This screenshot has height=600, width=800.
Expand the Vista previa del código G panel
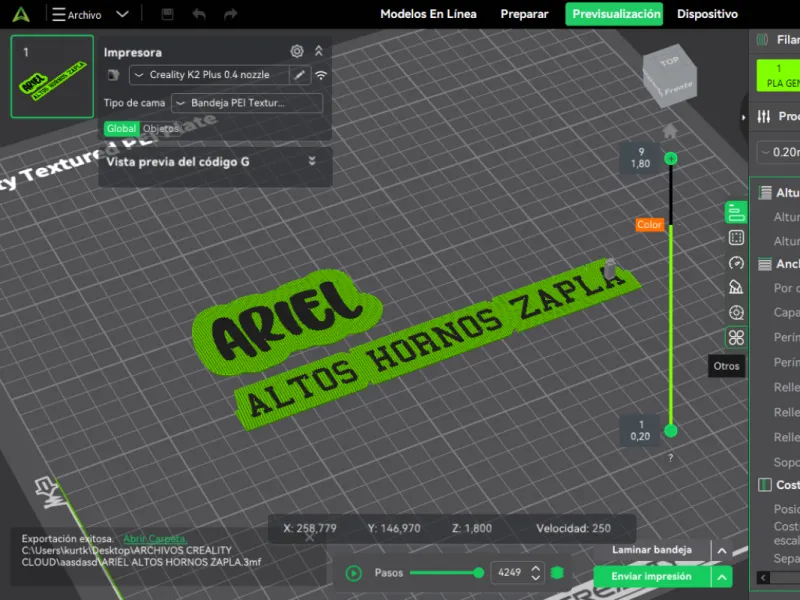(312, 161)
